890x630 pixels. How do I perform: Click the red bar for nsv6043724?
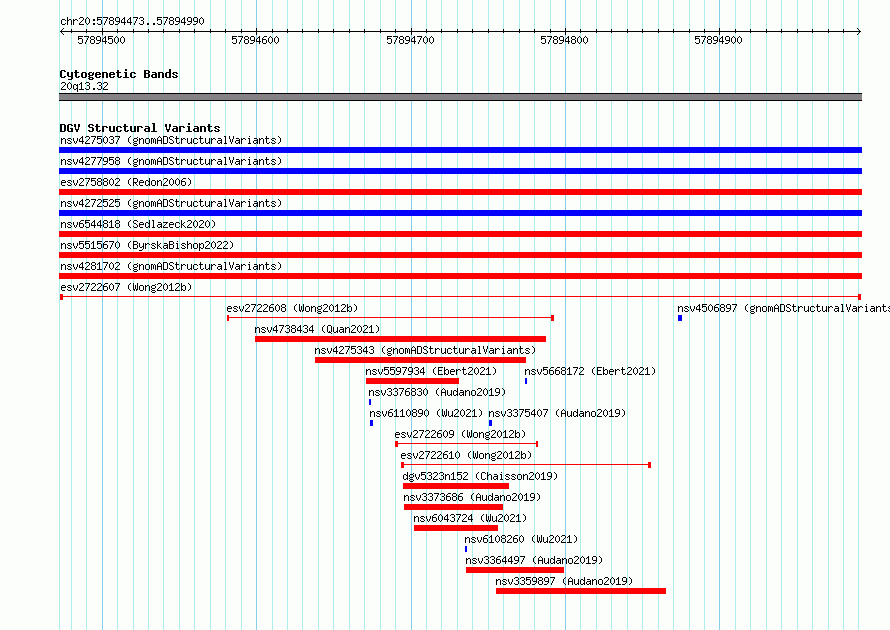coord(456,528)
